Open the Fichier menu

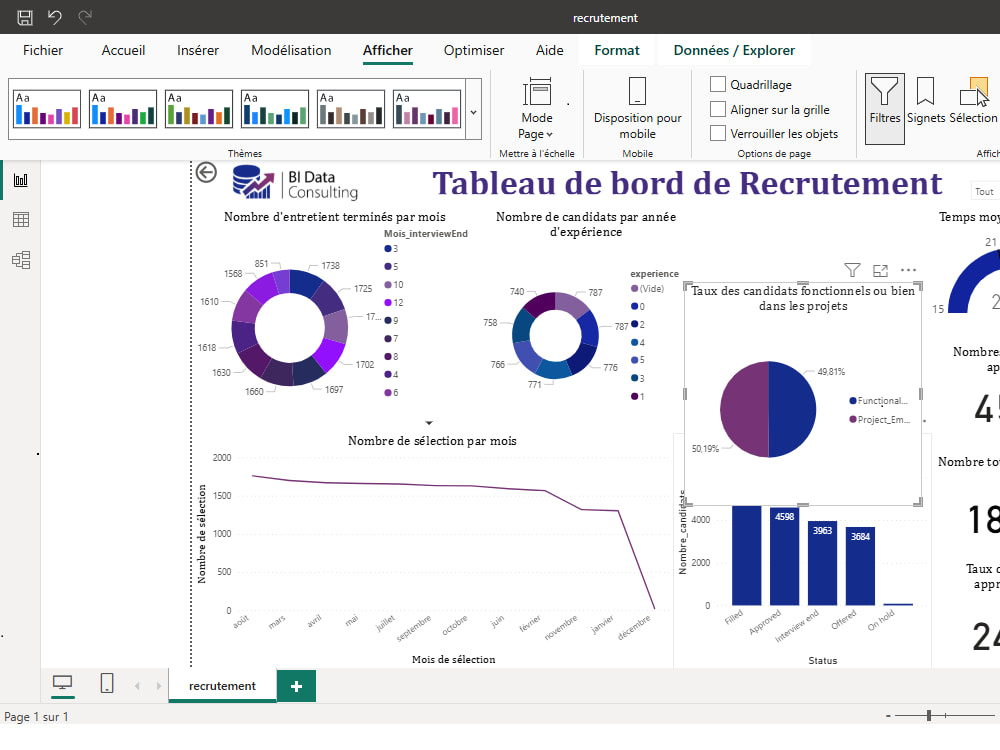[x=43, y=50]
